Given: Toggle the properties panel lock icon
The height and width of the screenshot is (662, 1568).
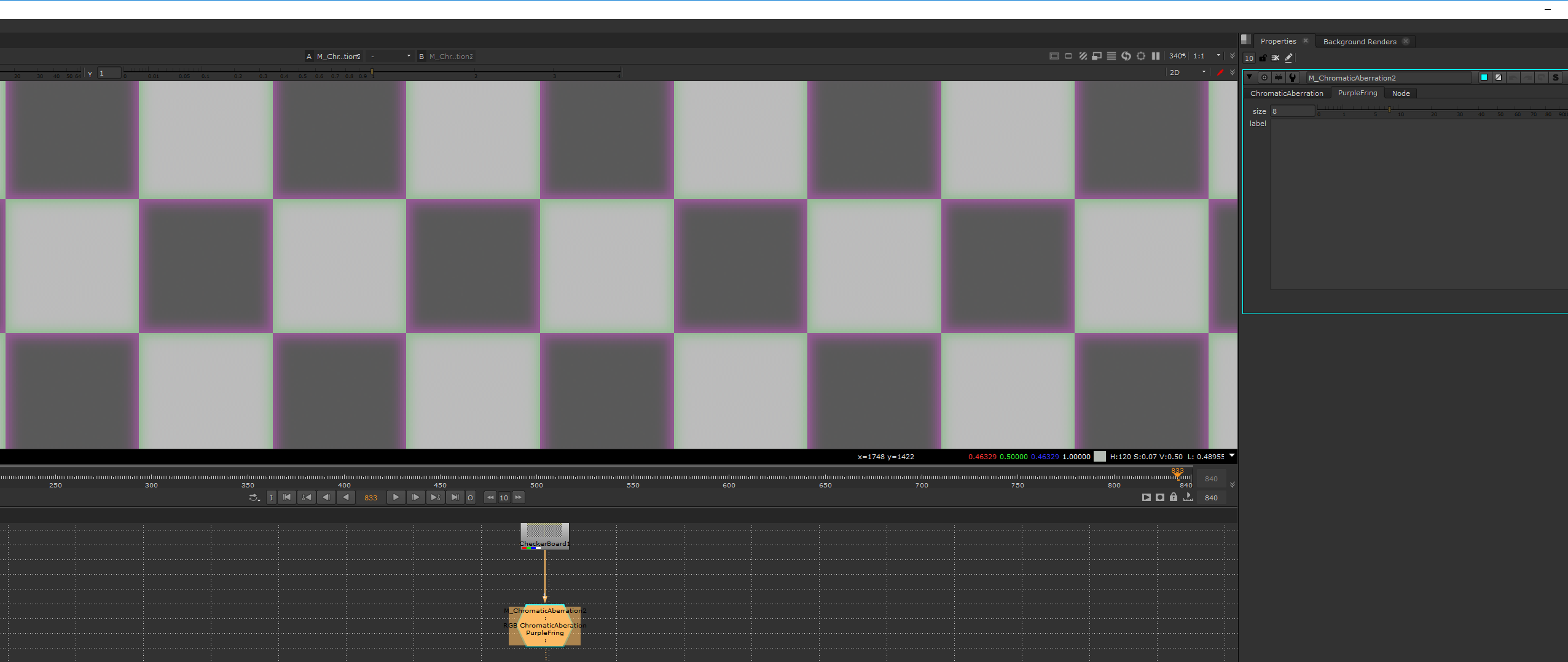Looking at the screenshot, I should (1263, 58).
